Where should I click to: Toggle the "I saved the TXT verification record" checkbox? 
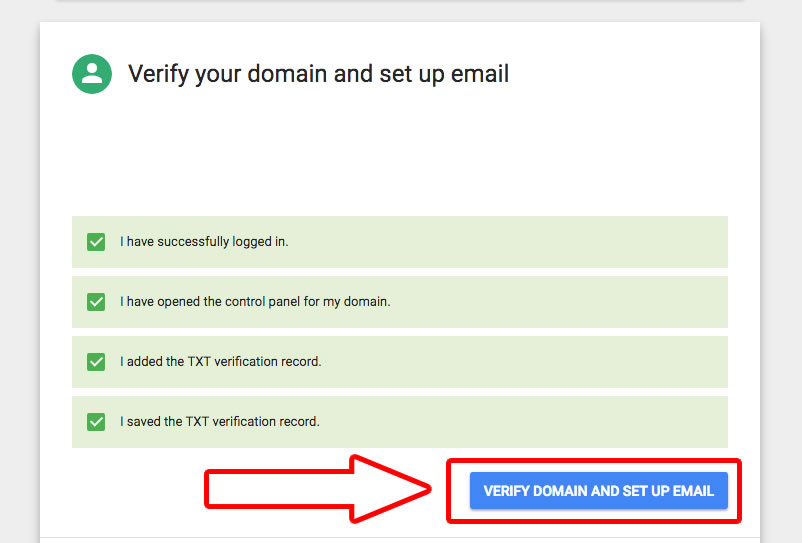[96, 422]
